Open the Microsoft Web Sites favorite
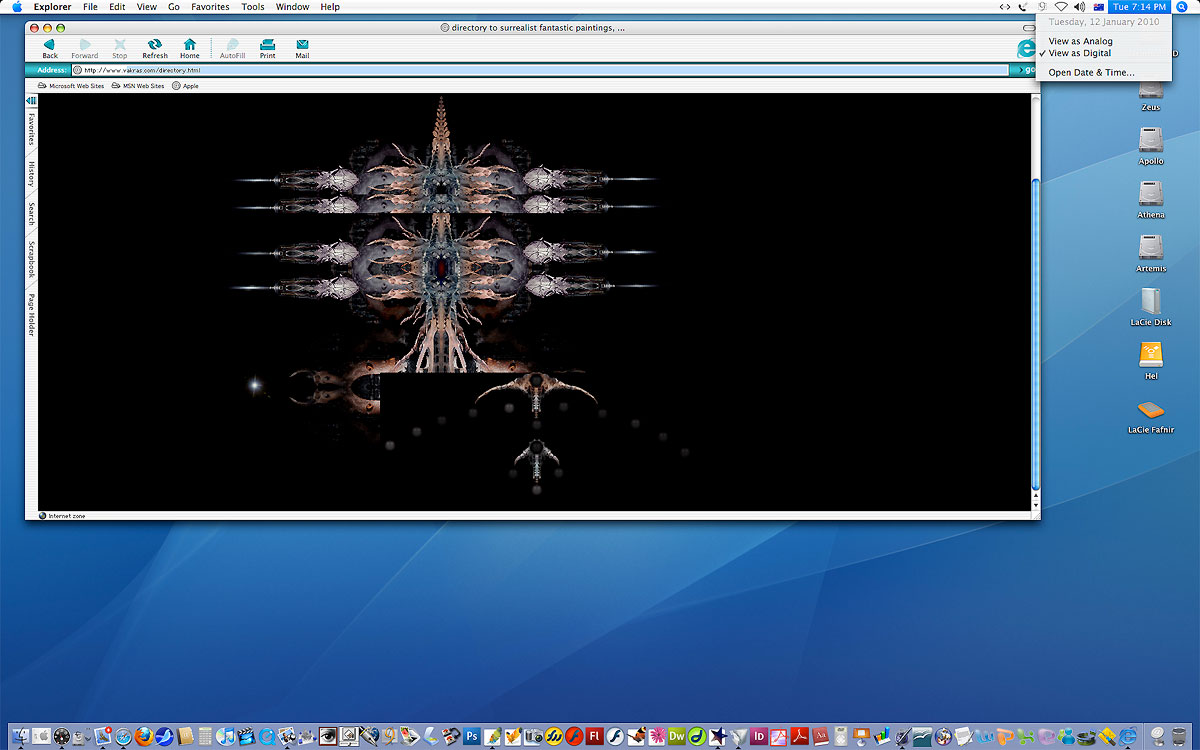 [x=71, y=86]
